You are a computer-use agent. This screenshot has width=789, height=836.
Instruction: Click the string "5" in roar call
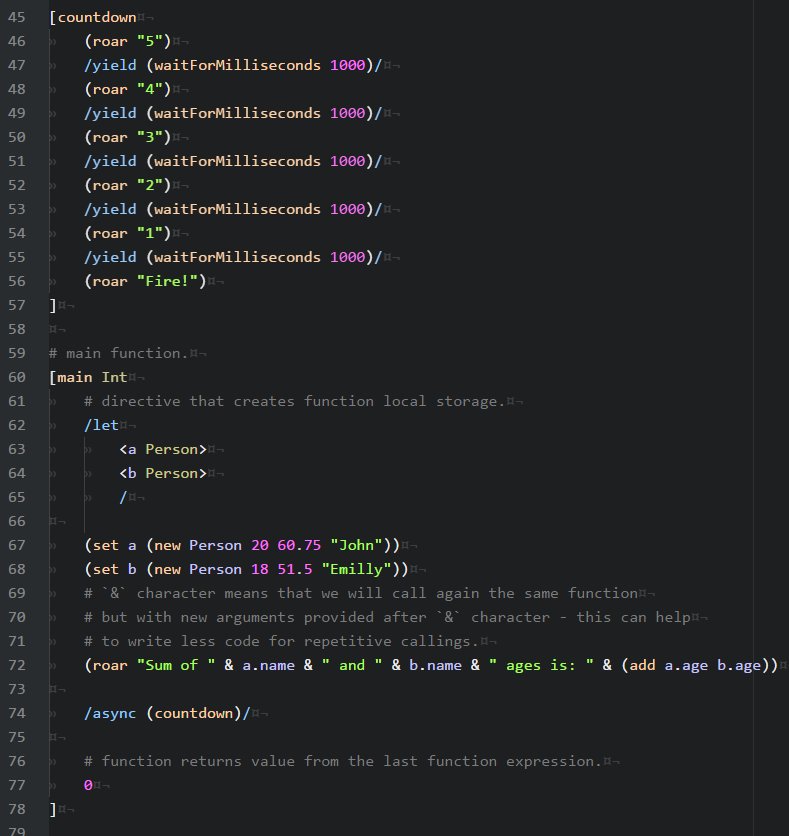coord(150,41)
